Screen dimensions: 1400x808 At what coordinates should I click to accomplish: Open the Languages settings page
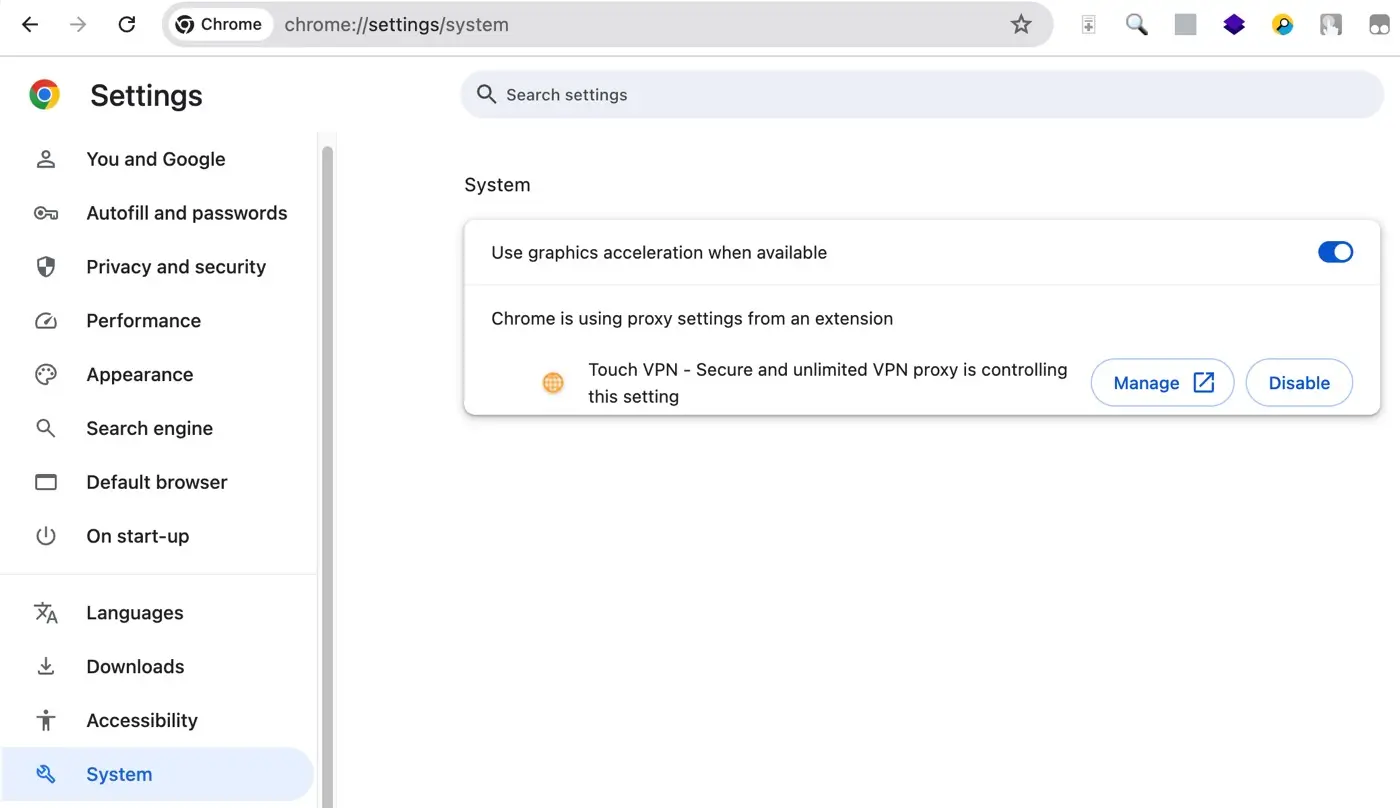(x=158, y=613)
